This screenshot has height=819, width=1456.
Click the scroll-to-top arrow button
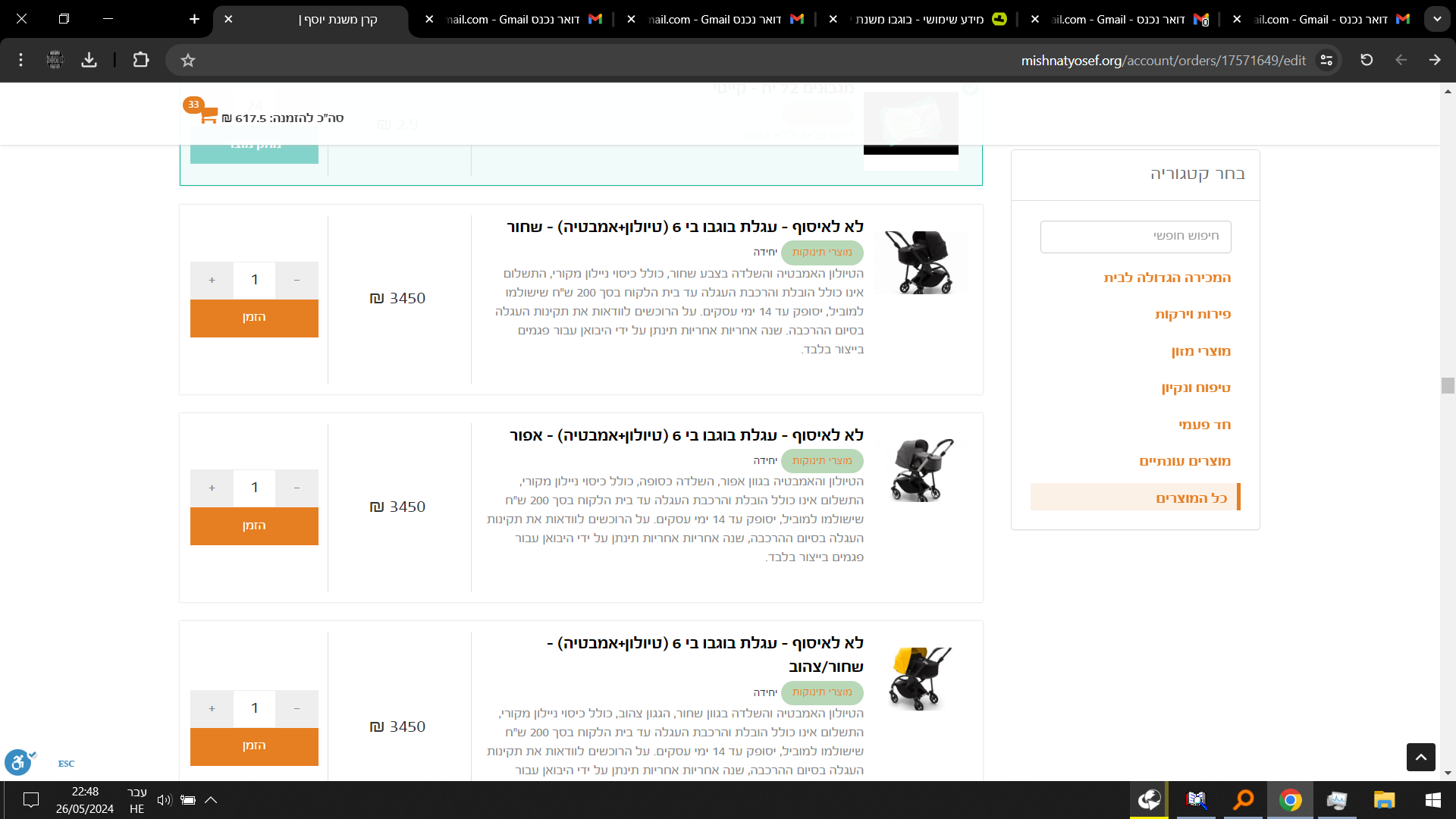[x=1420, y=757]
